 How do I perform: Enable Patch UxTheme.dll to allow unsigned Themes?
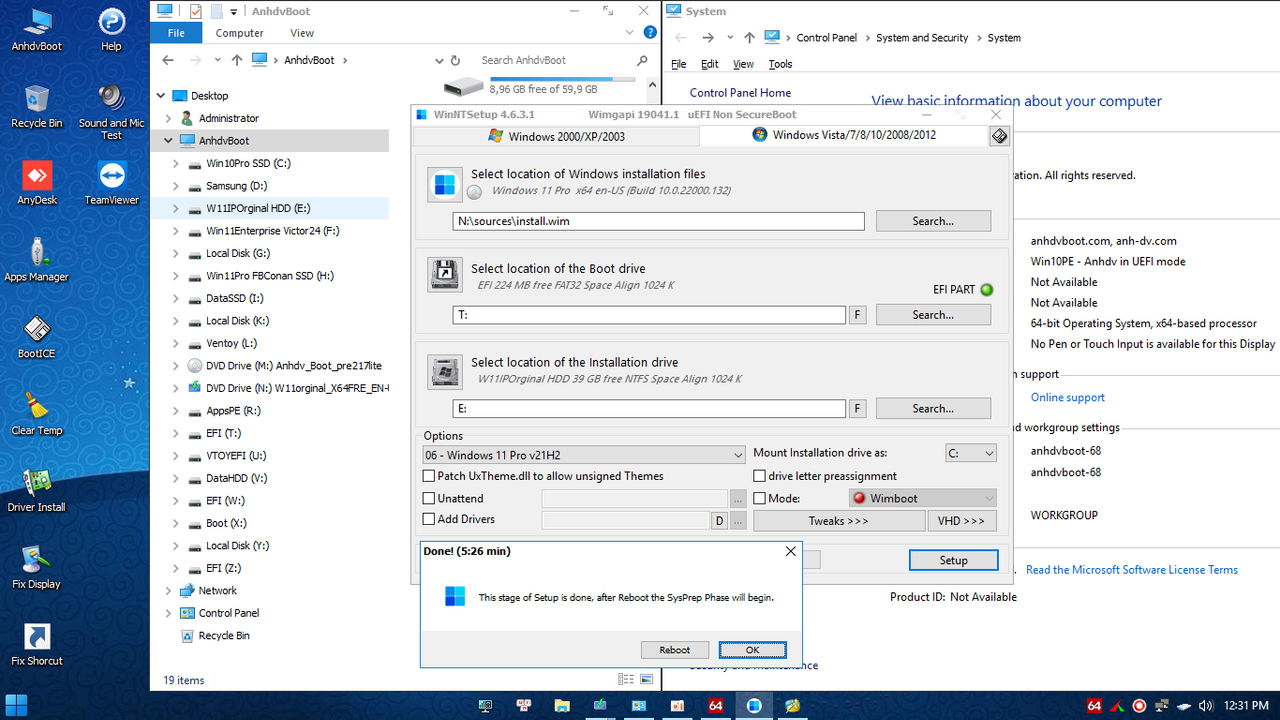coord(429,476)
